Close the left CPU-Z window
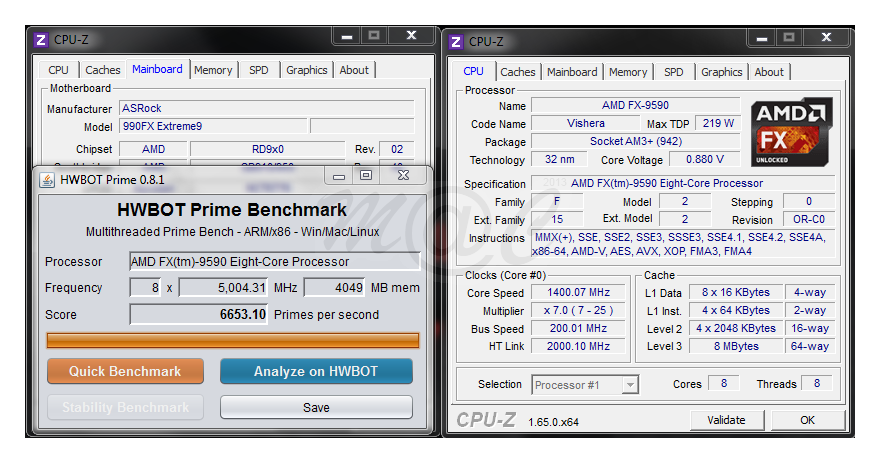The height and width of the screenshot is (463, 880). point(411,36)
